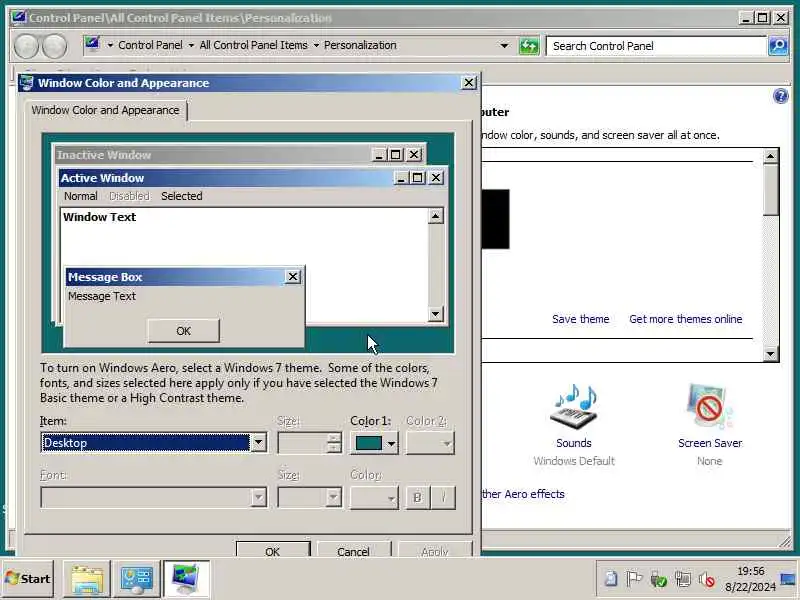Click the Apply button
Screen dimensions: 800x600
click(x=435, y=549)
